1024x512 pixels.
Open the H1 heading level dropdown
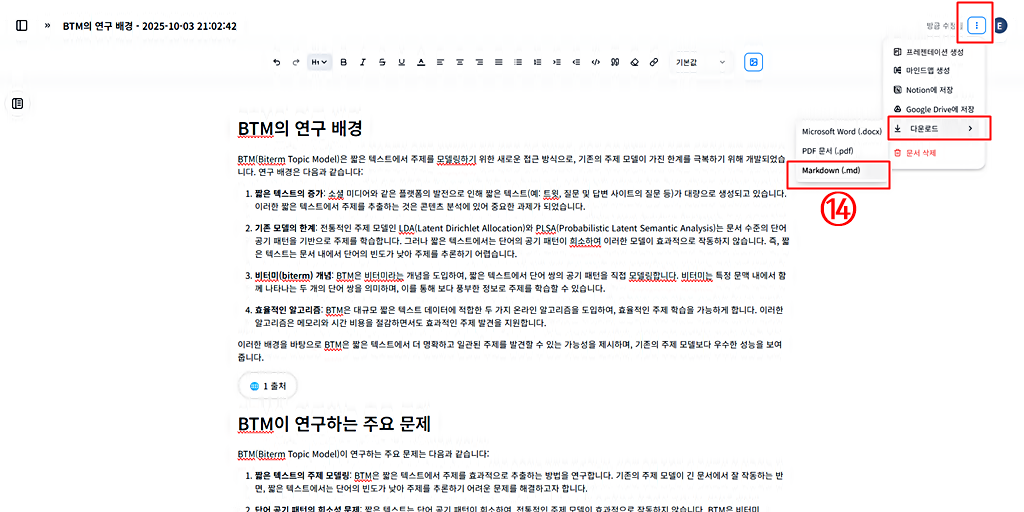[319, 62]
